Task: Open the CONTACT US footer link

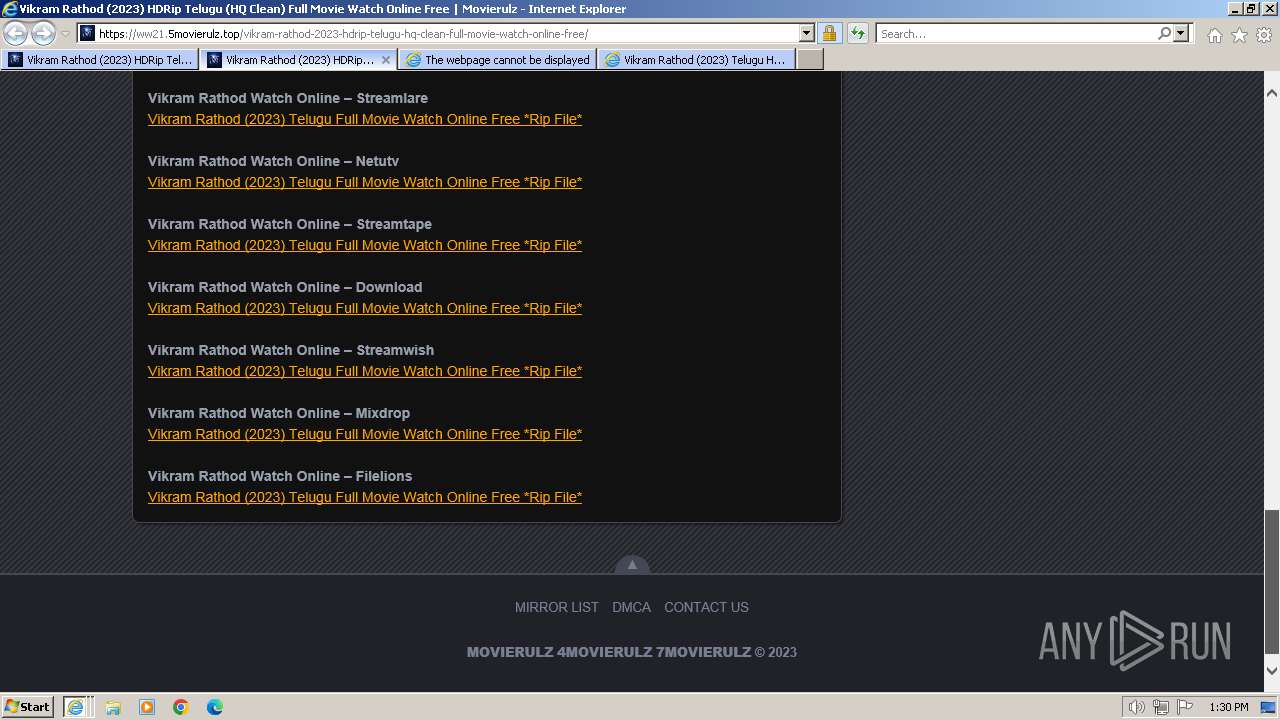Action: coord(706,607)
